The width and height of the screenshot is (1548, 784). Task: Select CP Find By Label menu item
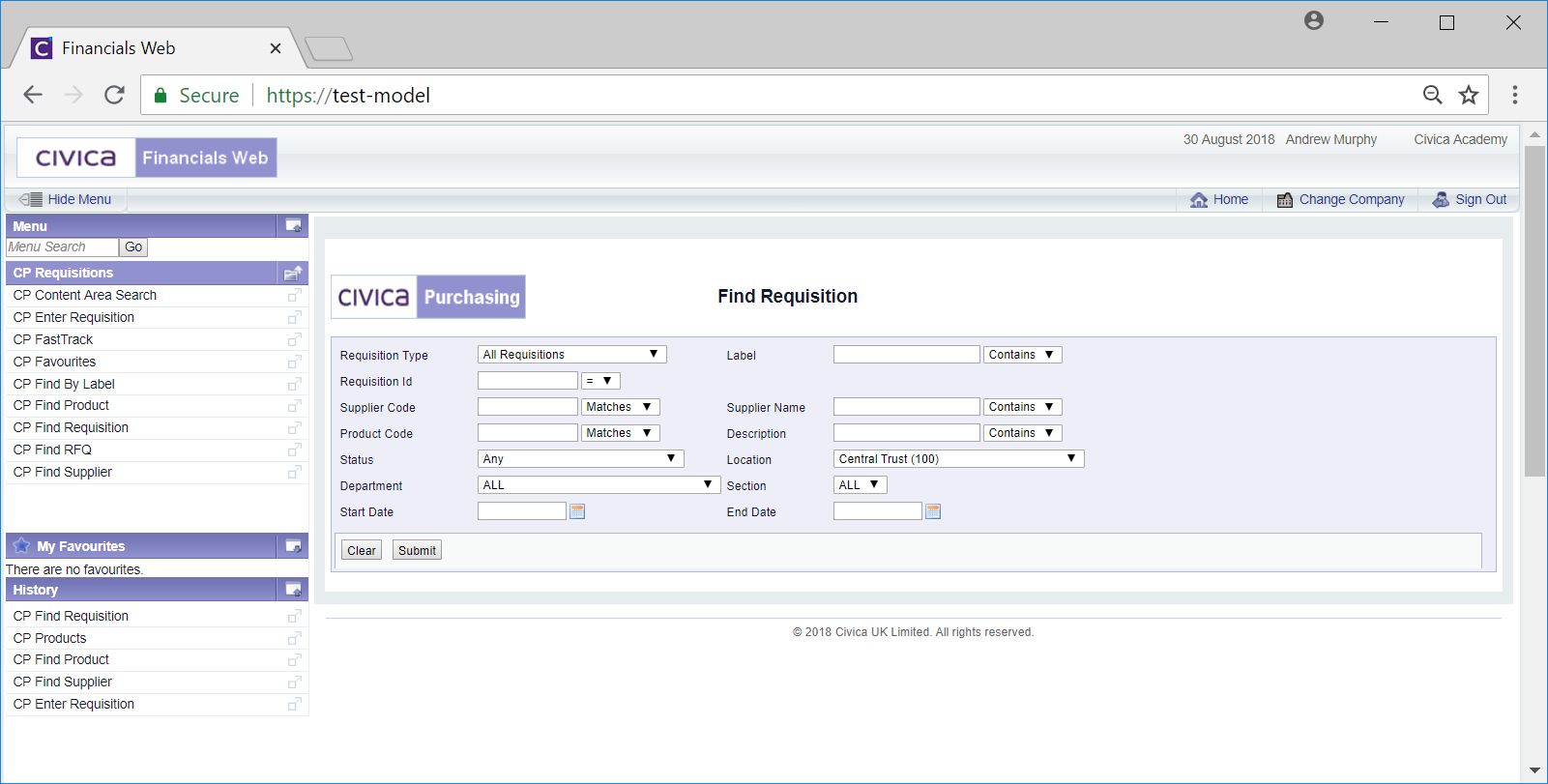click(64, 384)
